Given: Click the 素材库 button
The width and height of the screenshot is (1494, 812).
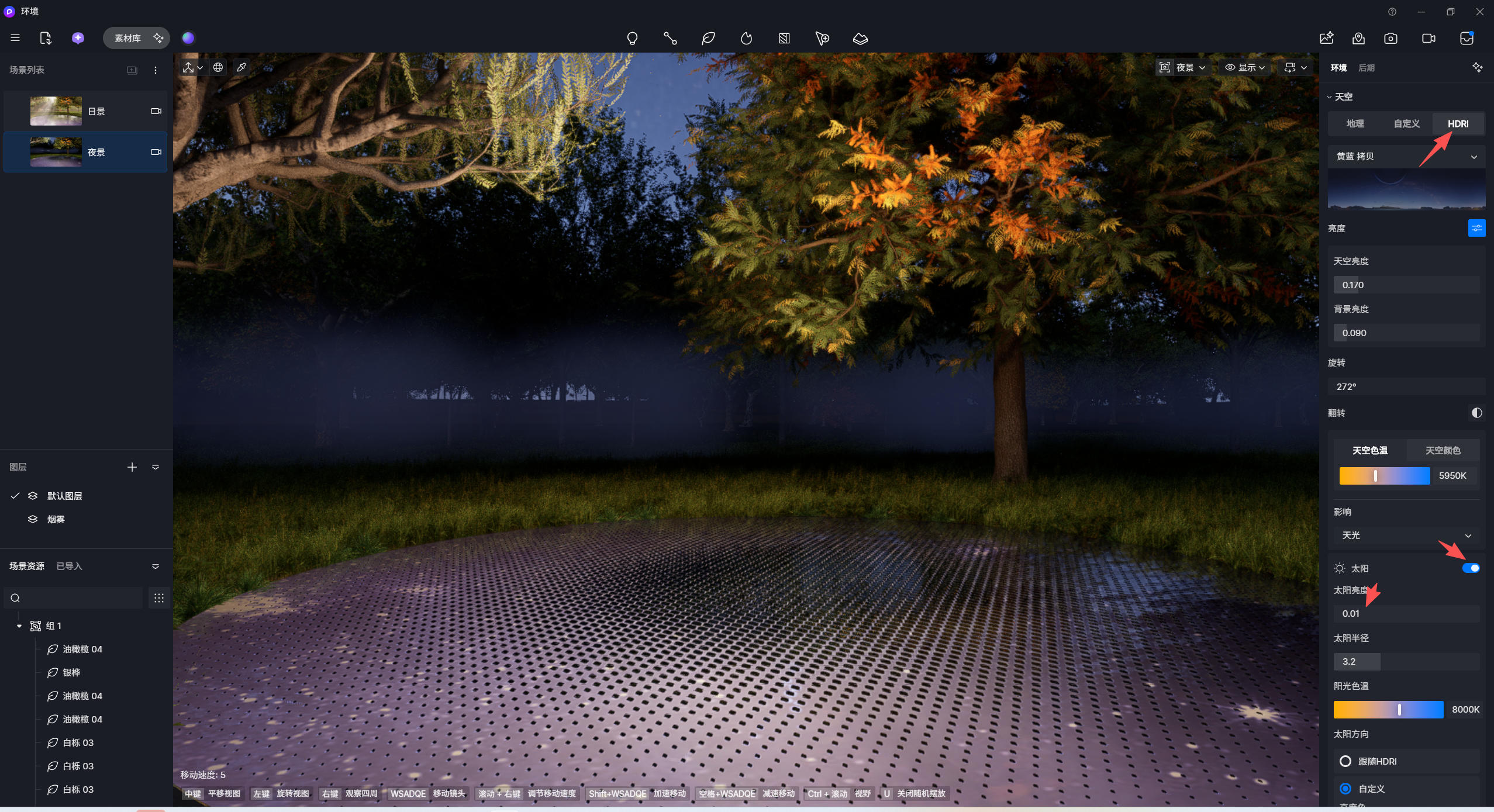Looking at the screenshot, I should pyautogui.click(x=127, y=39).
